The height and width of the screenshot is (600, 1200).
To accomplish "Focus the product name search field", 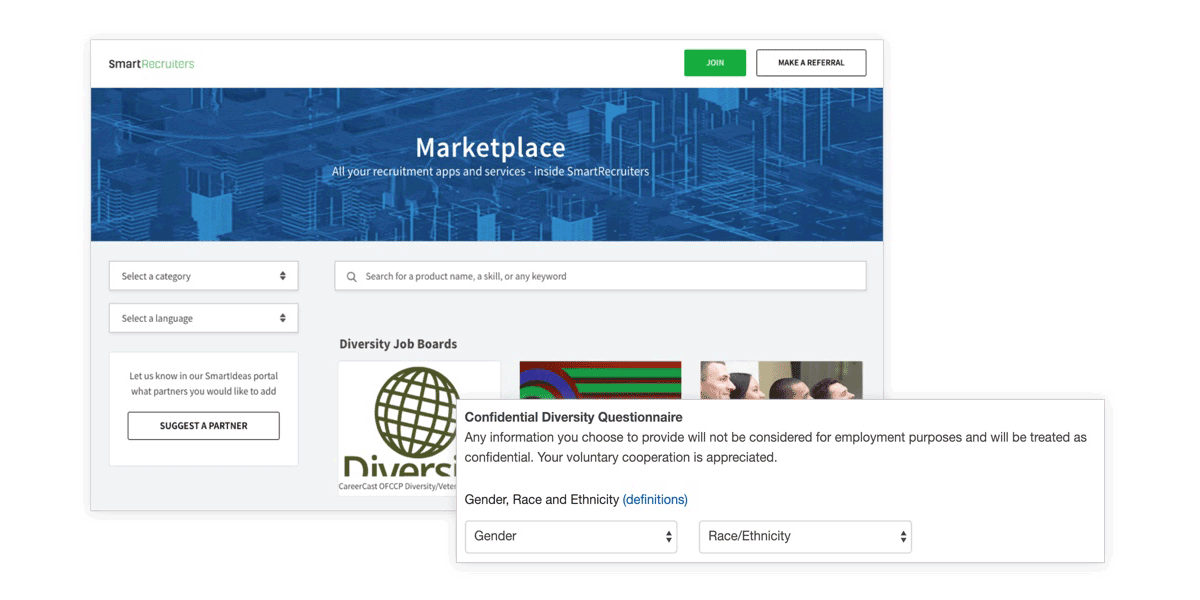I will 600,276.
